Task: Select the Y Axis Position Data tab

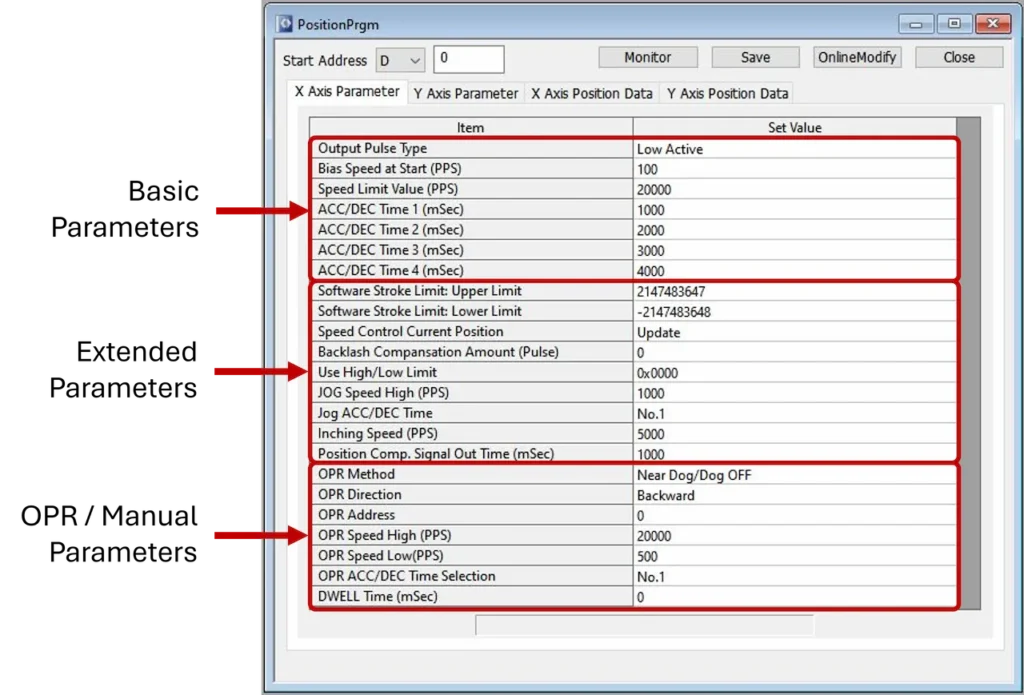Action: (x=727, y=93)
